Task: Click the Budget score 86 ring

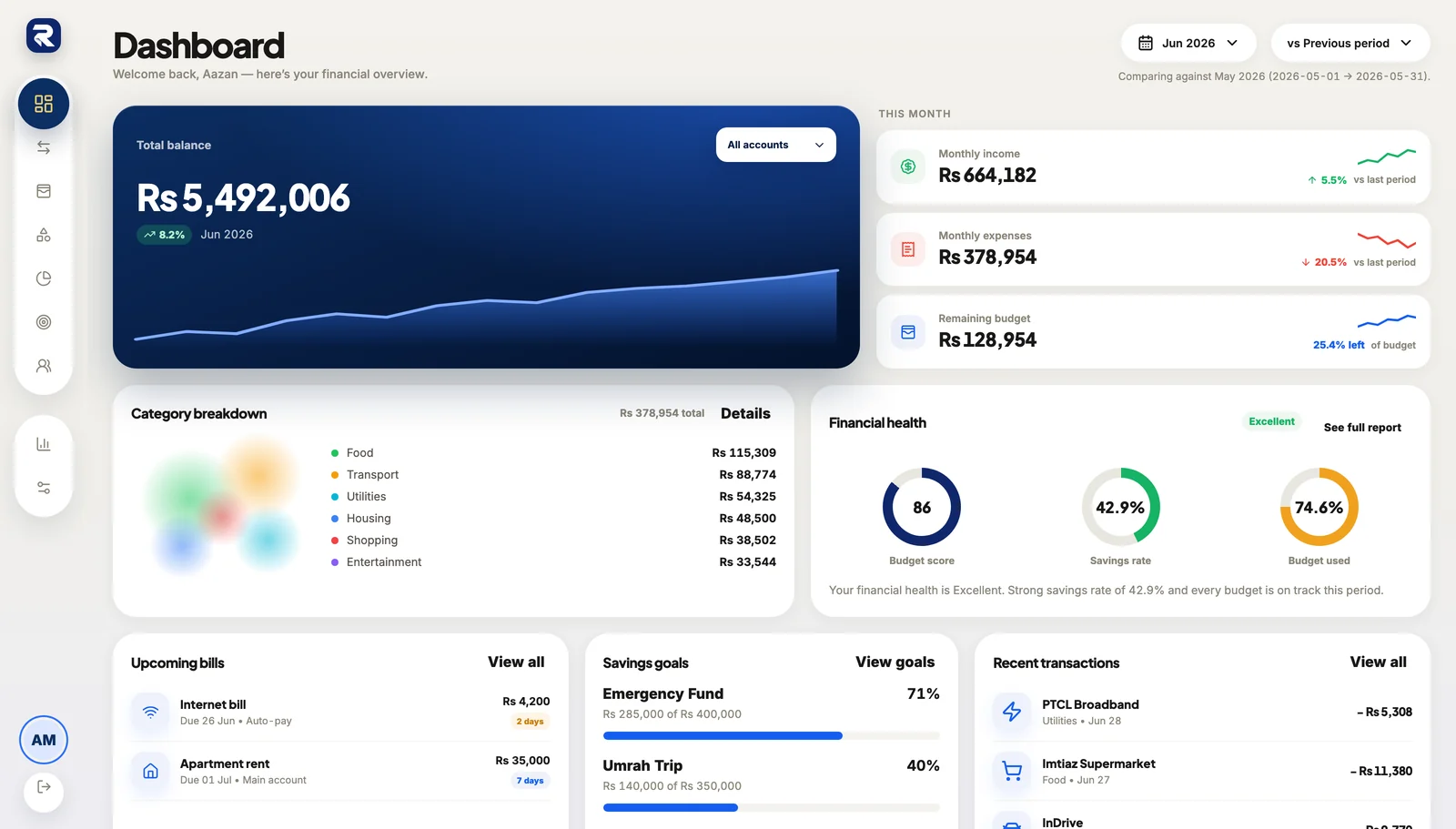Action: 922,507
